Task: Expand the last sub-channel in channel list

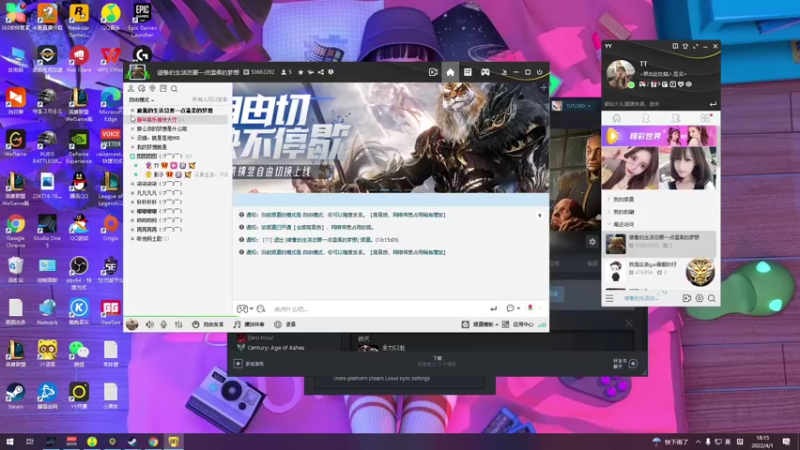Action: (x=133, y=239)
